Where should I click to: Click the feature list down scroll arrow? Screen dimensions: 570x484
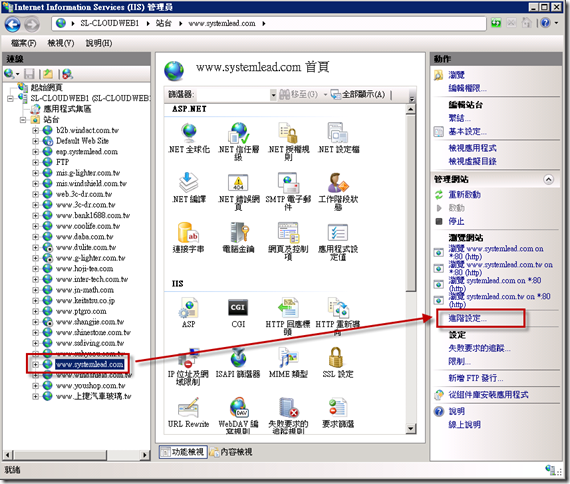tap(410, 429)
